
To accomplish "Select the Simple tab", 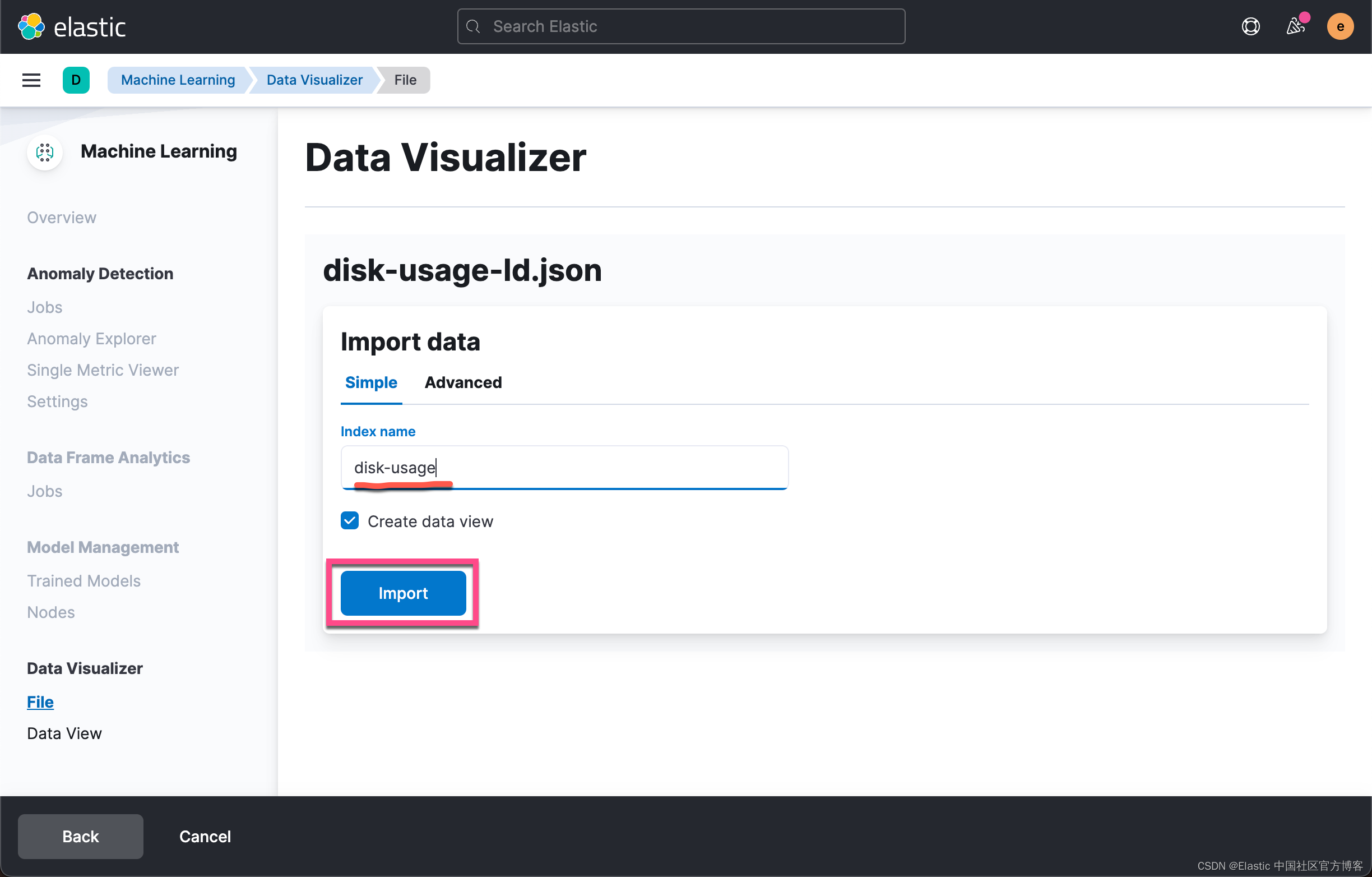I will click(x=371, y=382).
